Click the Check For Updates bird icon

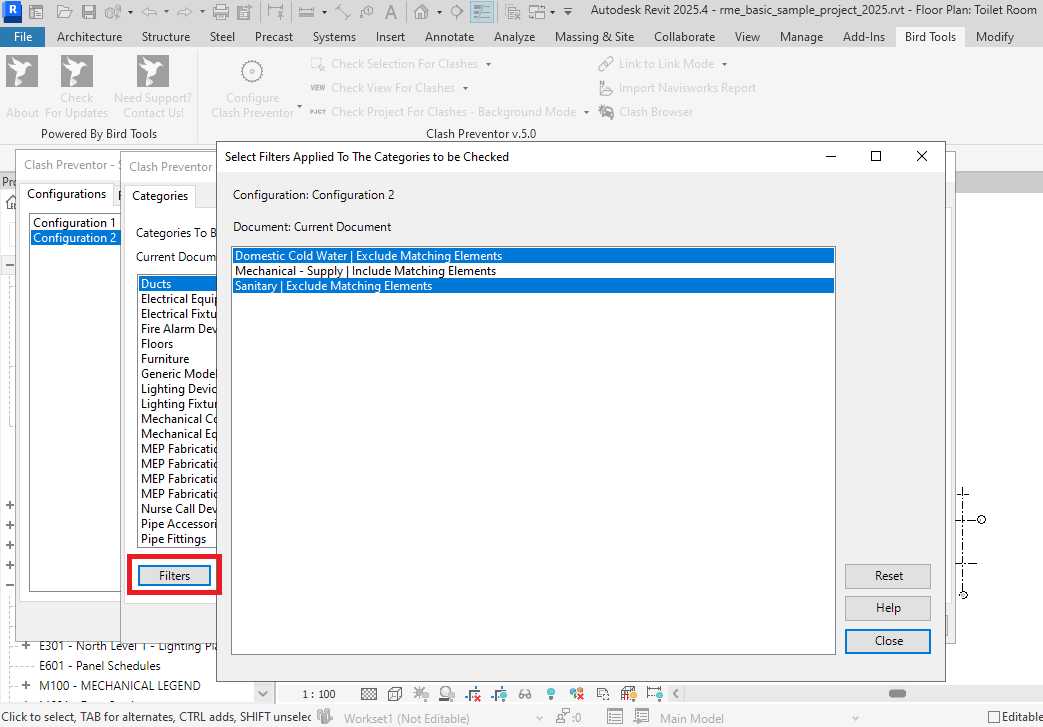point(76,72)
